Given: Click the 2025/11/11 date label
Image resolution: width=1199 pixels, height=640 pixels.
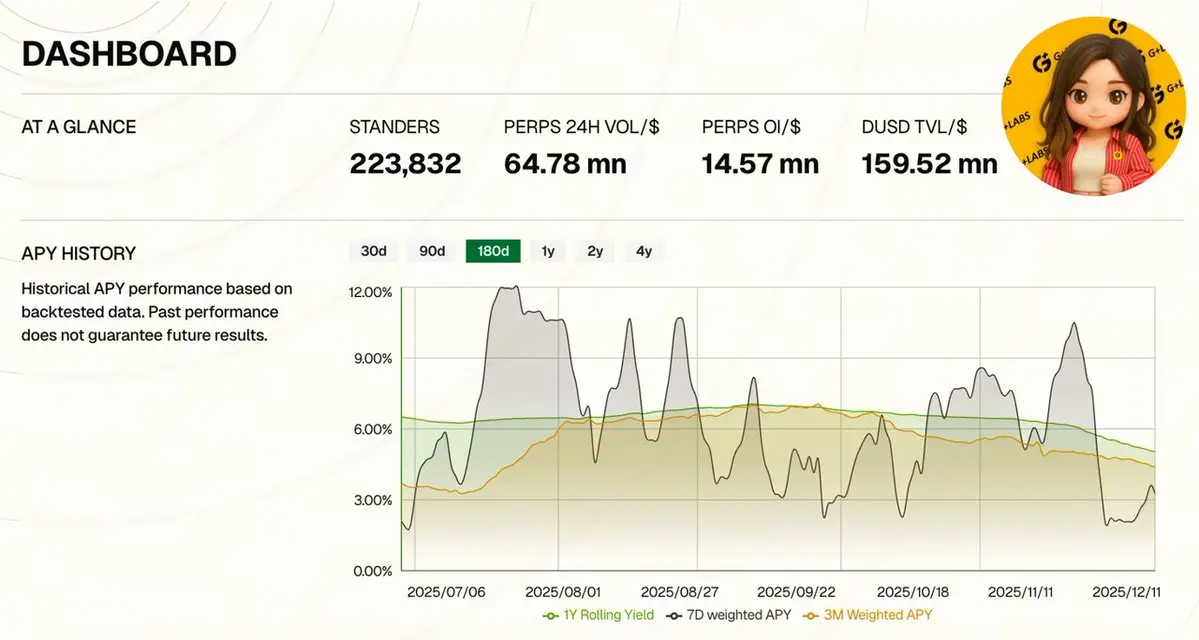Looking at the screenshot, I should tap(1021, 593).
